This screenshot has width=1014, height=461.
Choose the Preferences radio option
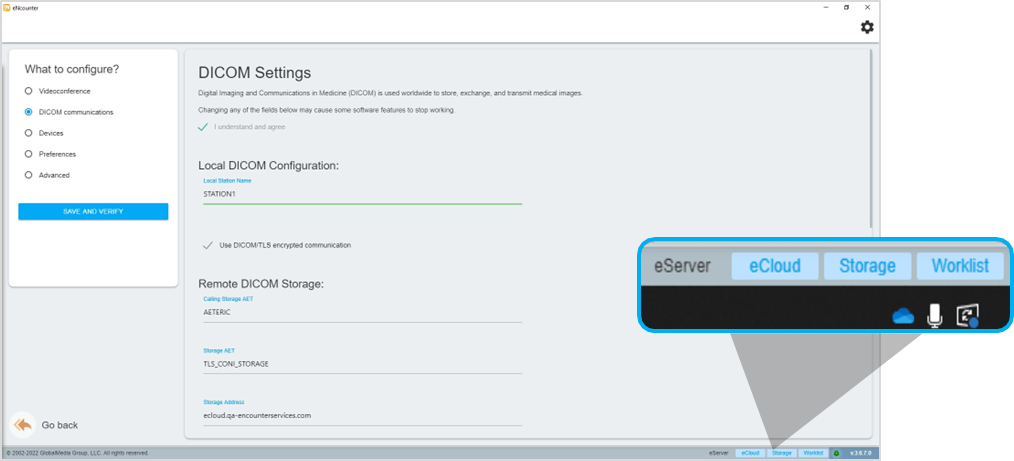click(29, 154)
